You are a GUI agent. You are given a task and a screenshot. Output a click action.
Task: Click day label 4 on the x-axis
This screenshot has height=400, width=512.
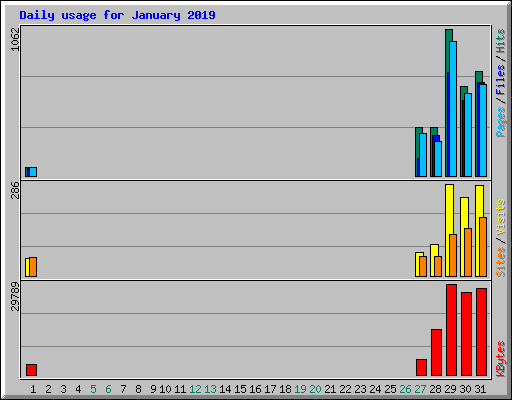click(78, 389)
